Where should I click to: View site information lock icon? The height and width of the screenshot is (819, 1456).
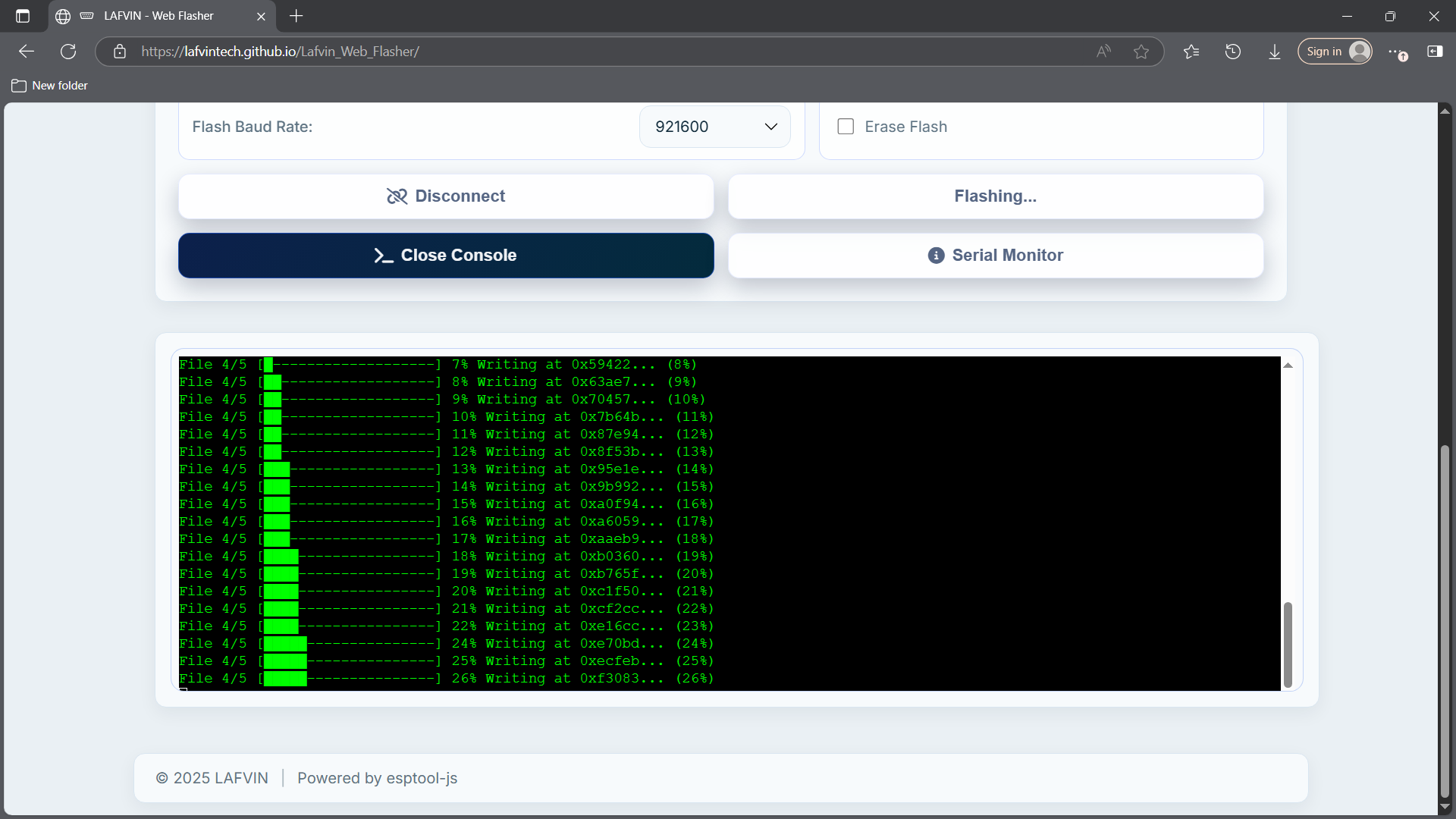click(x=120, y=52)
